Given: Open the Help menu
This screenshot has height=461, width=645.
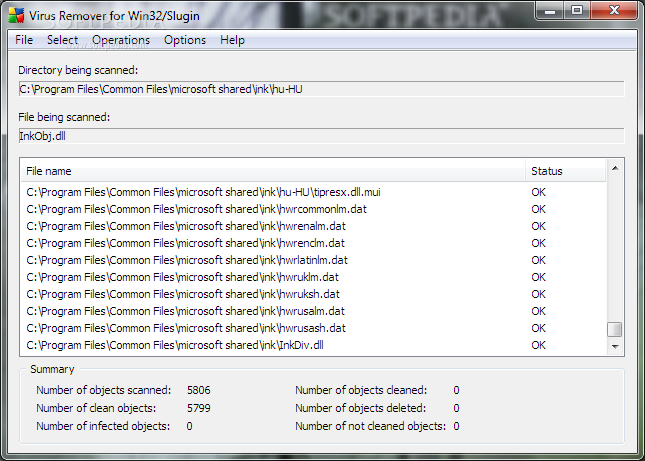Looking at the screenshot, I should tap(232, 40).
